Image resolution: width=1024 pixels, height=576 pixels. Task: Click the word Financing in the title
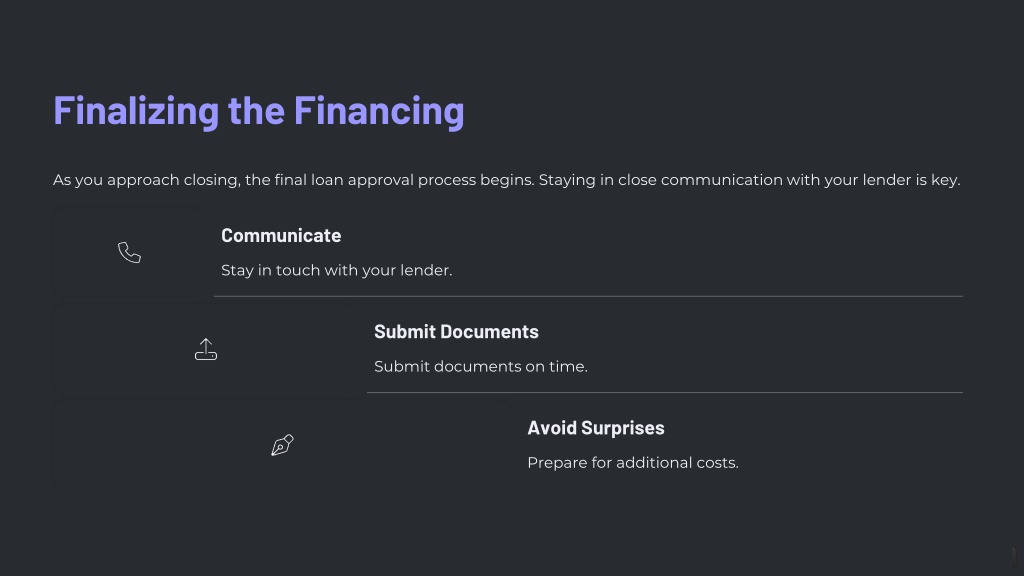379,110
